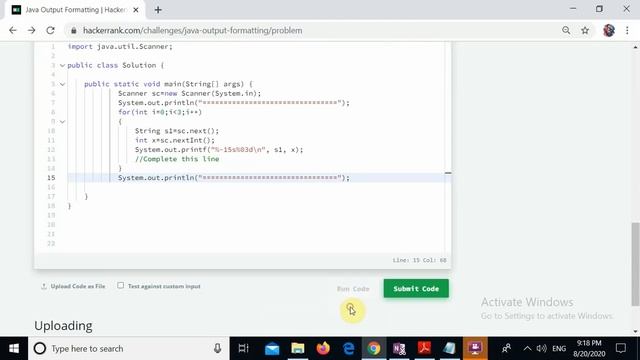Viewport: 640px width, 360px height.
Task: Open File Explorer from the taskbar
Action: coord(298,349)
